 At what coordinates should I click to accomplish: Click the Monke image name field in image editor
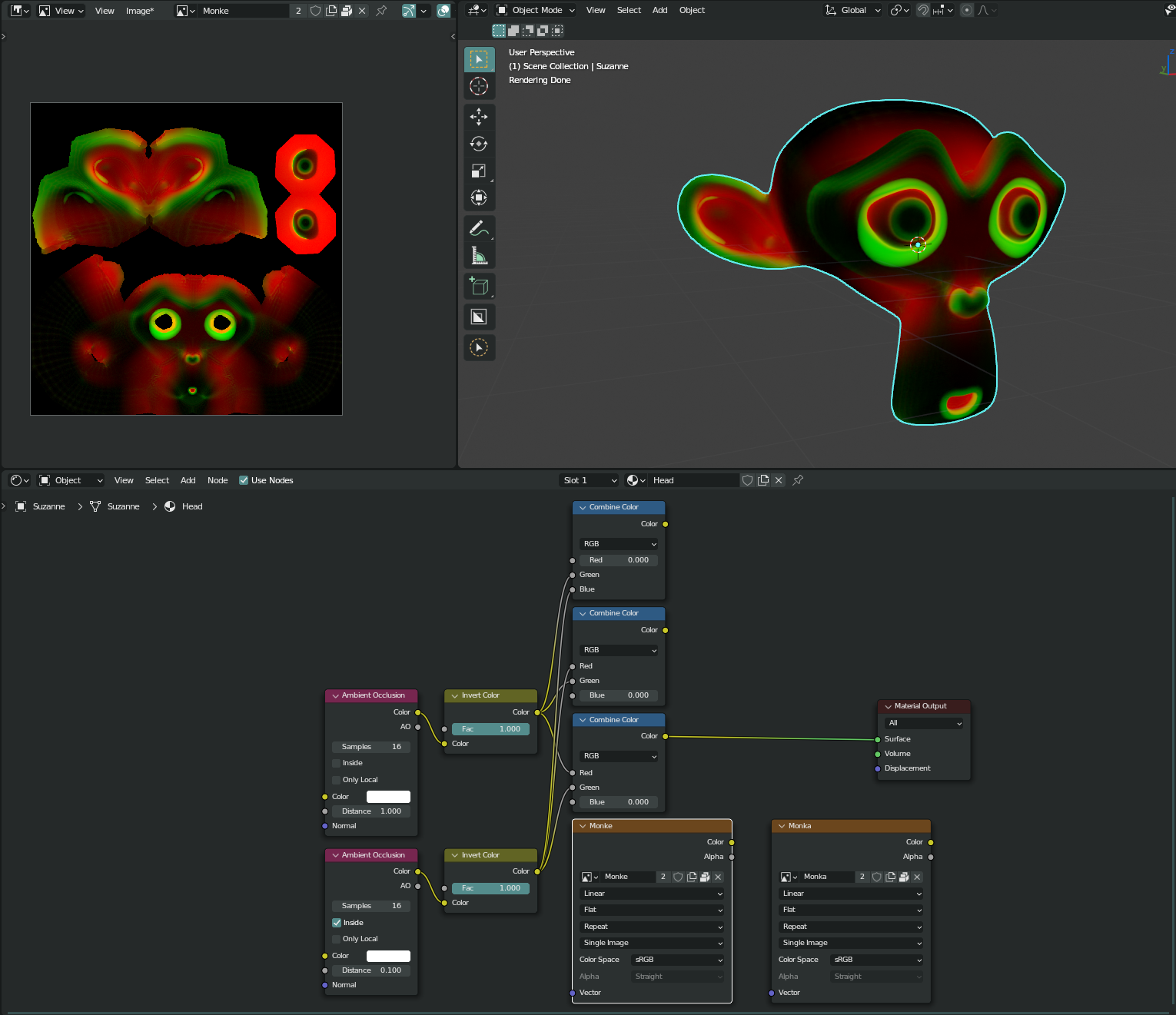[244, 11]
